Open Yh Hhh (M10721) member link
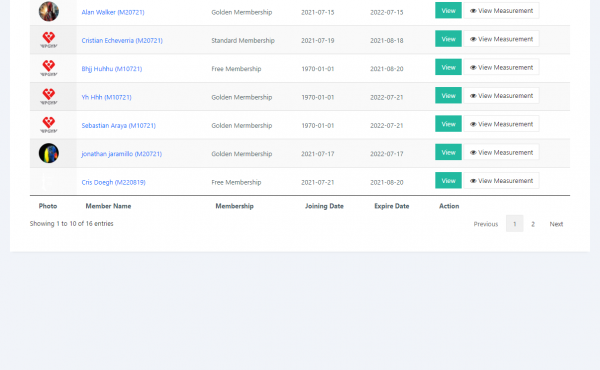 tap(106, 97)
